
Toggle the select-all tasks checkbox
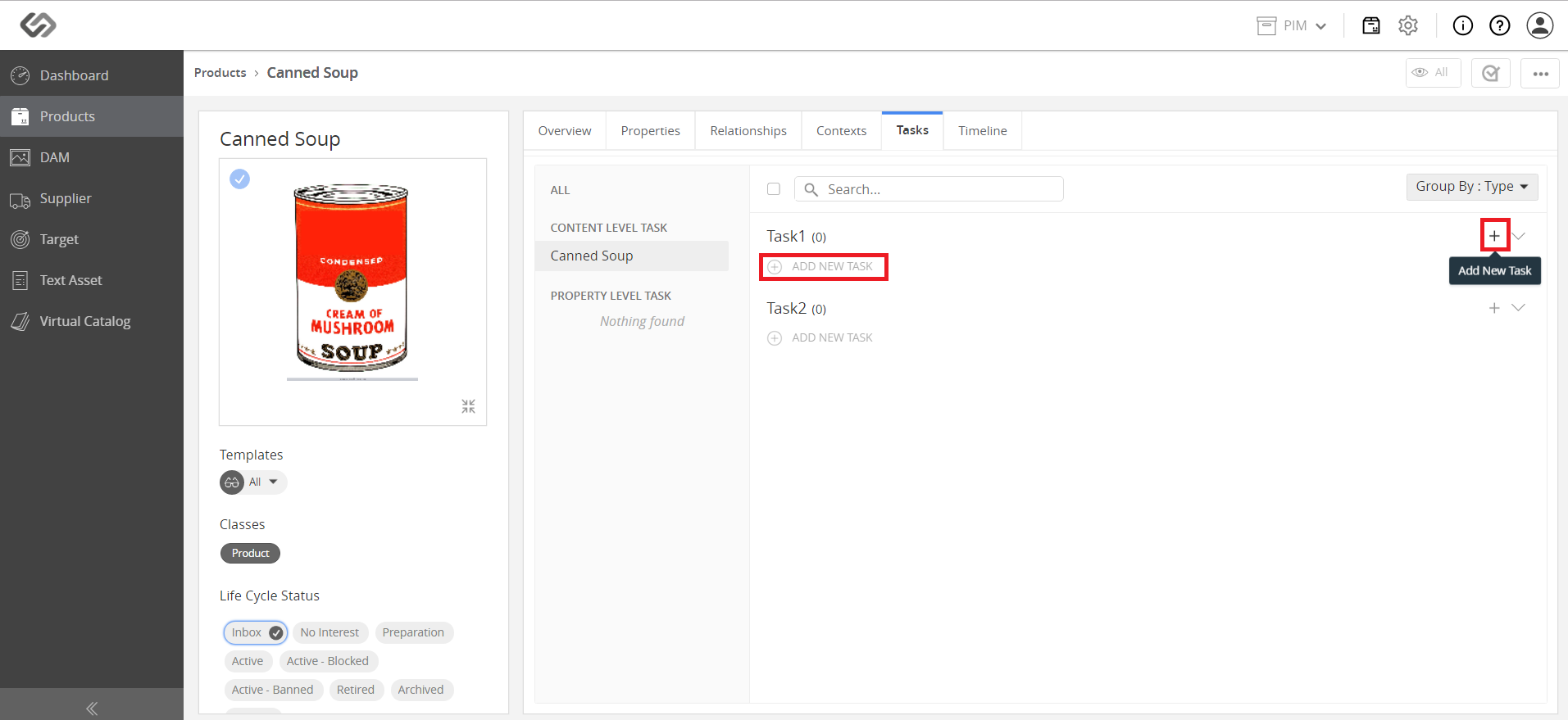(774, 189)
